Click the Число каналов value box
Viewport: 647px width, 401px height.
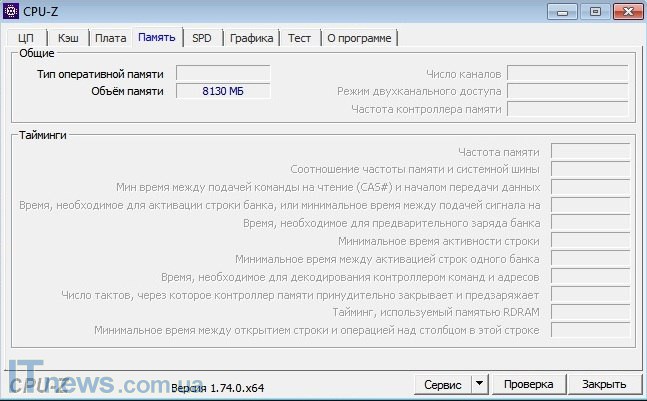pyautogui.click(x=567, y=73)
